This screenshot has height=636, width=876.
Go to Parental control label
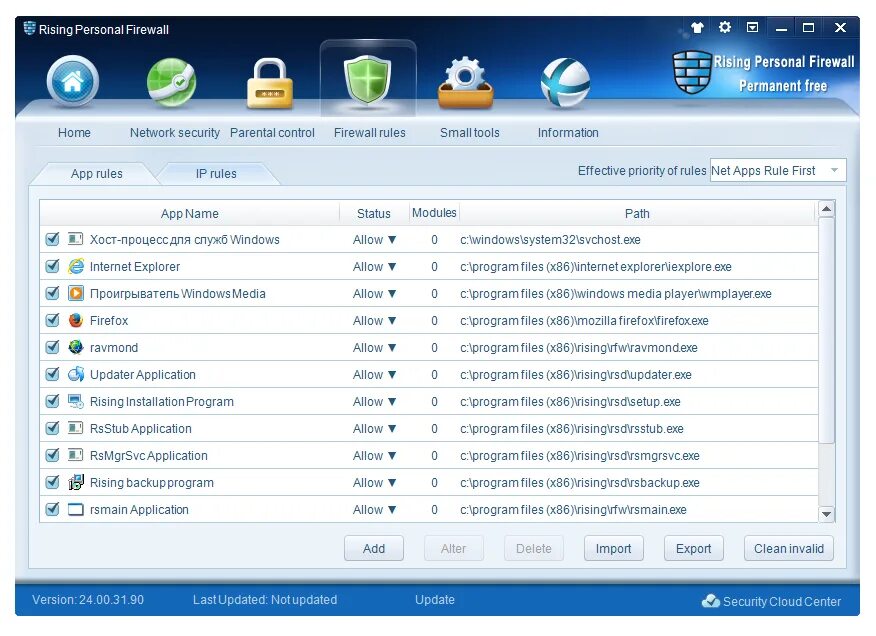(x=272, y=132)
